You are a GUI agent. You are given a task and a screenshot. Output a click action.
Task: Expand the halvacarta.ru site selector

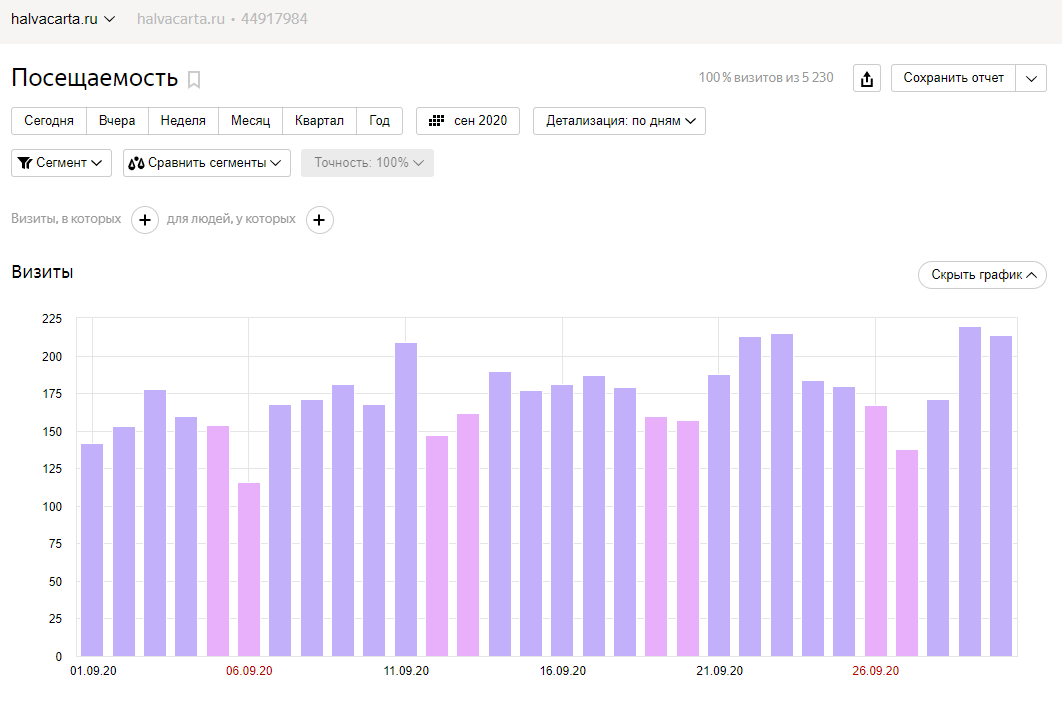tap(63, 19)
